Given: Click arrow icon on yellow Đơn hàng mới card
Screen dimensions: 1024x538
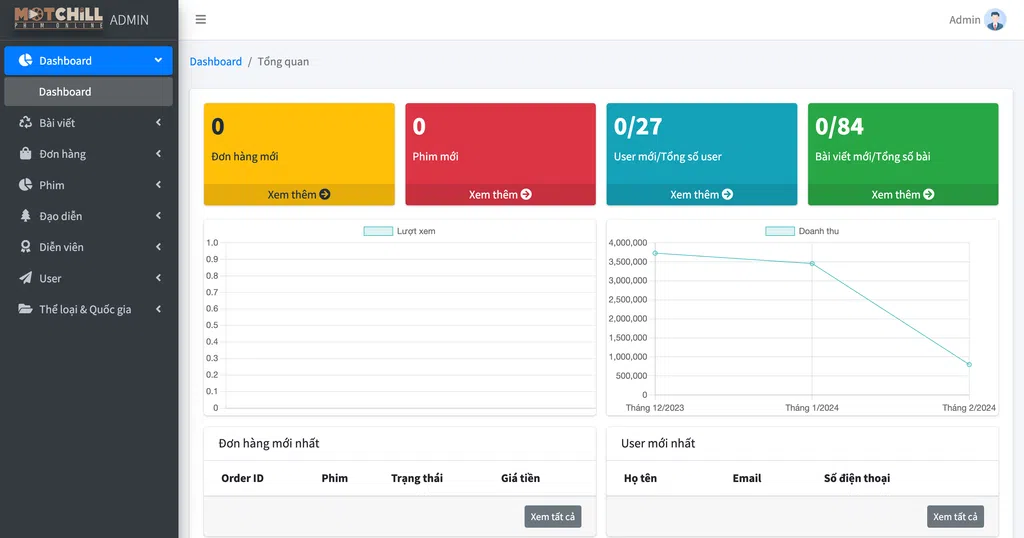Looking at the screenshot, I should 325,195.
